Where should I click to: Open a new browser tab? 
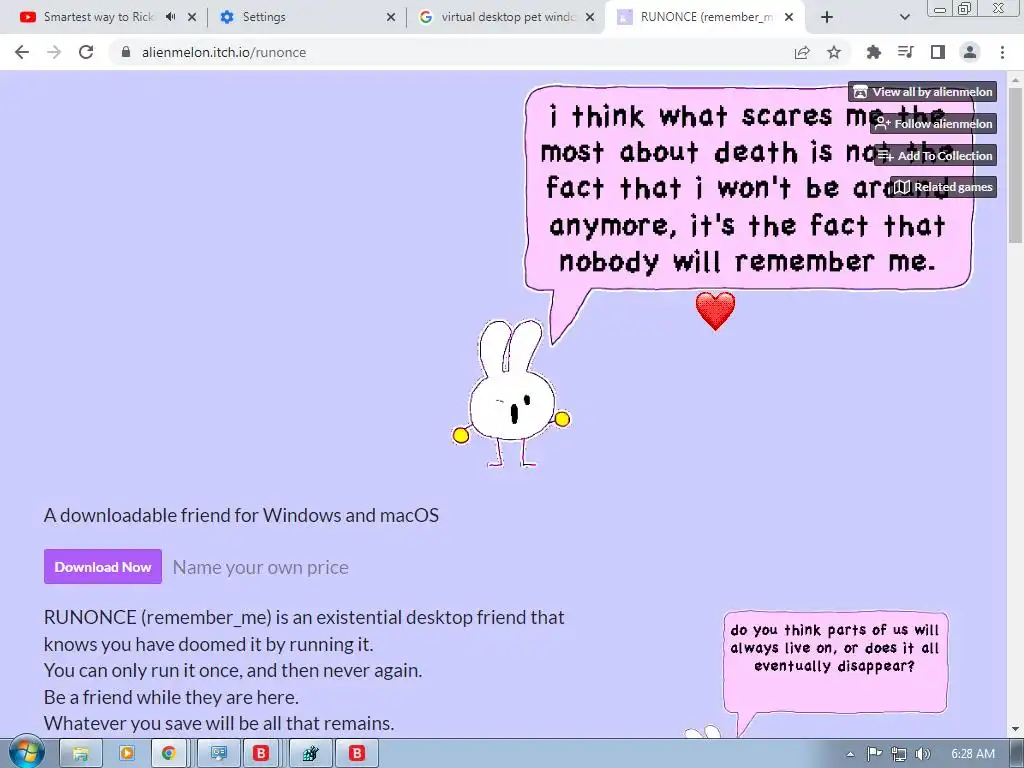tap(827, 17)
